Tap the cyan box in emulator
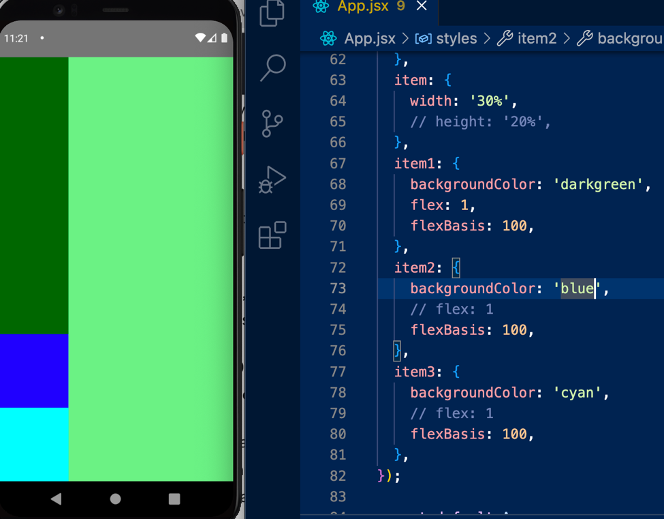 [x=34, y=444]
